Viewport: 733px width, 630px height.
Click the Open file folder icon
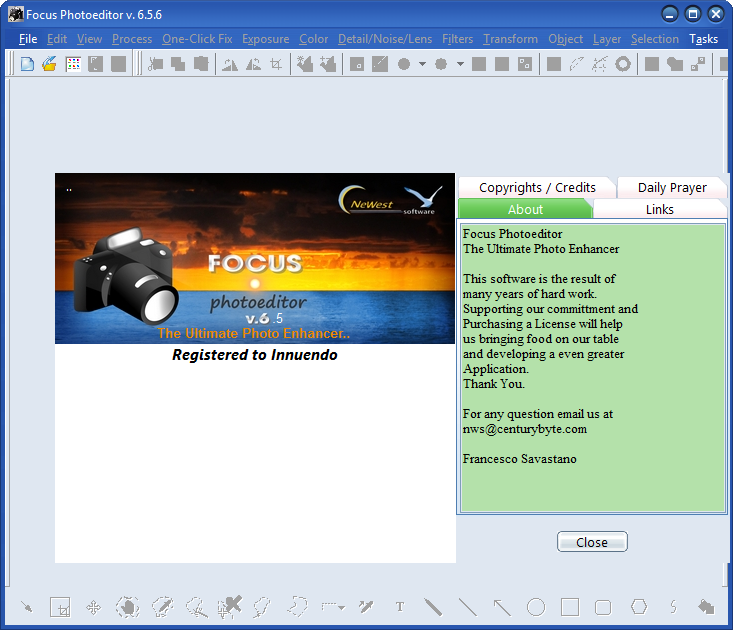coord(50,64)
